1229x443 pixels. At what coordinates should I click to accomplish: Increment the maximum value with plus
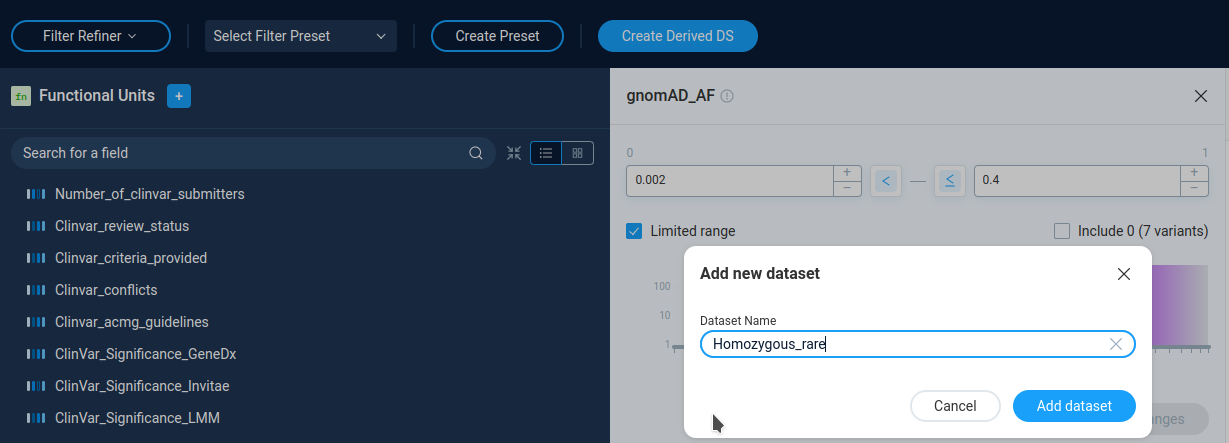click(x=1194, y=173)
